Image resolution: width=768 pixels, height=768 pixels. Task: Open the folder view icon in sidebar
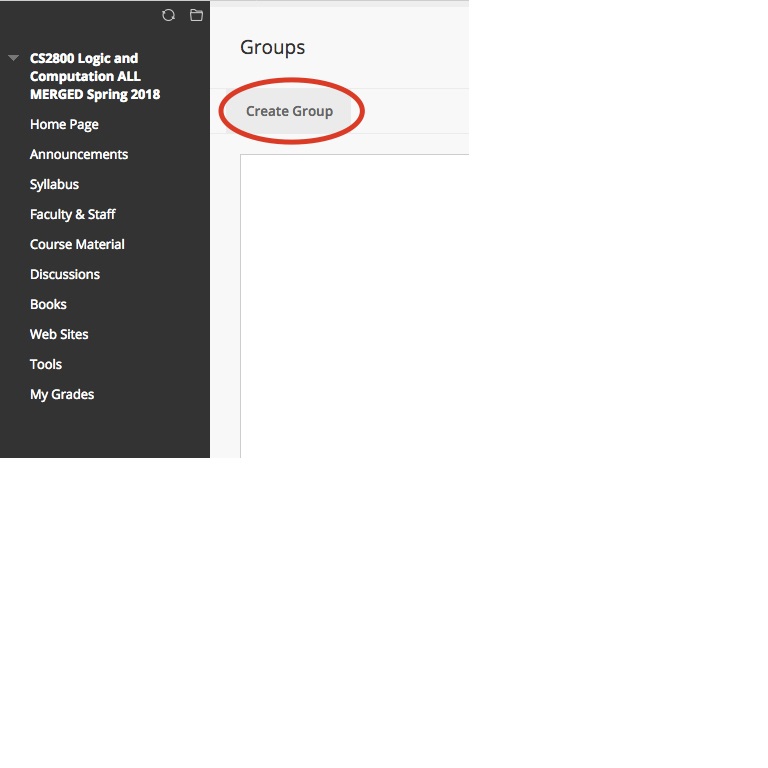196,15
